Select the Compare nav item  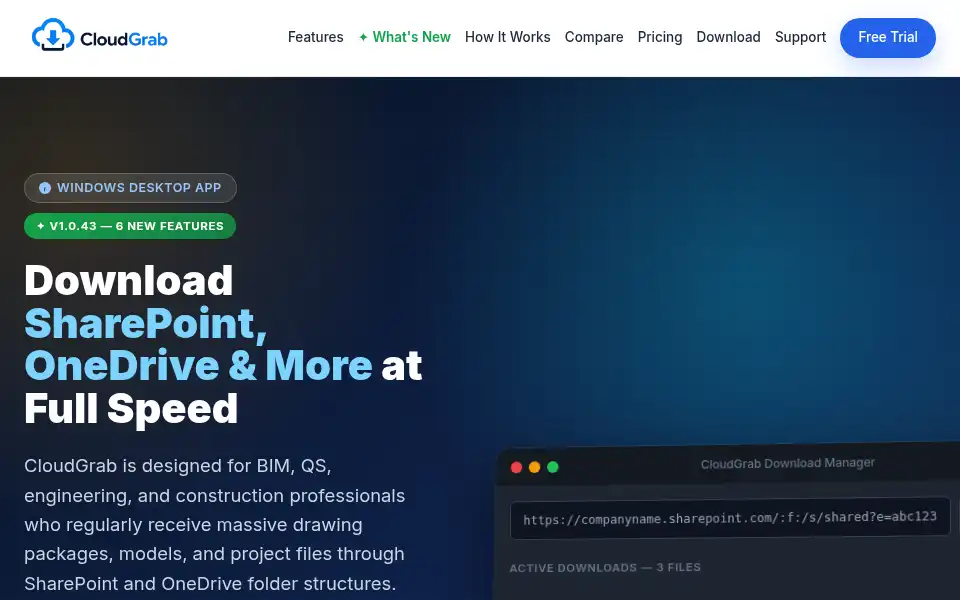594,37
